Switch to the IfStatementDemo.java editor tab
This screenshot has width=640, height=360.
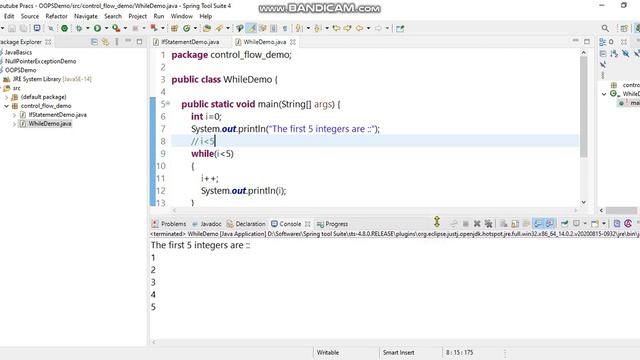click(x=187, y=42)
